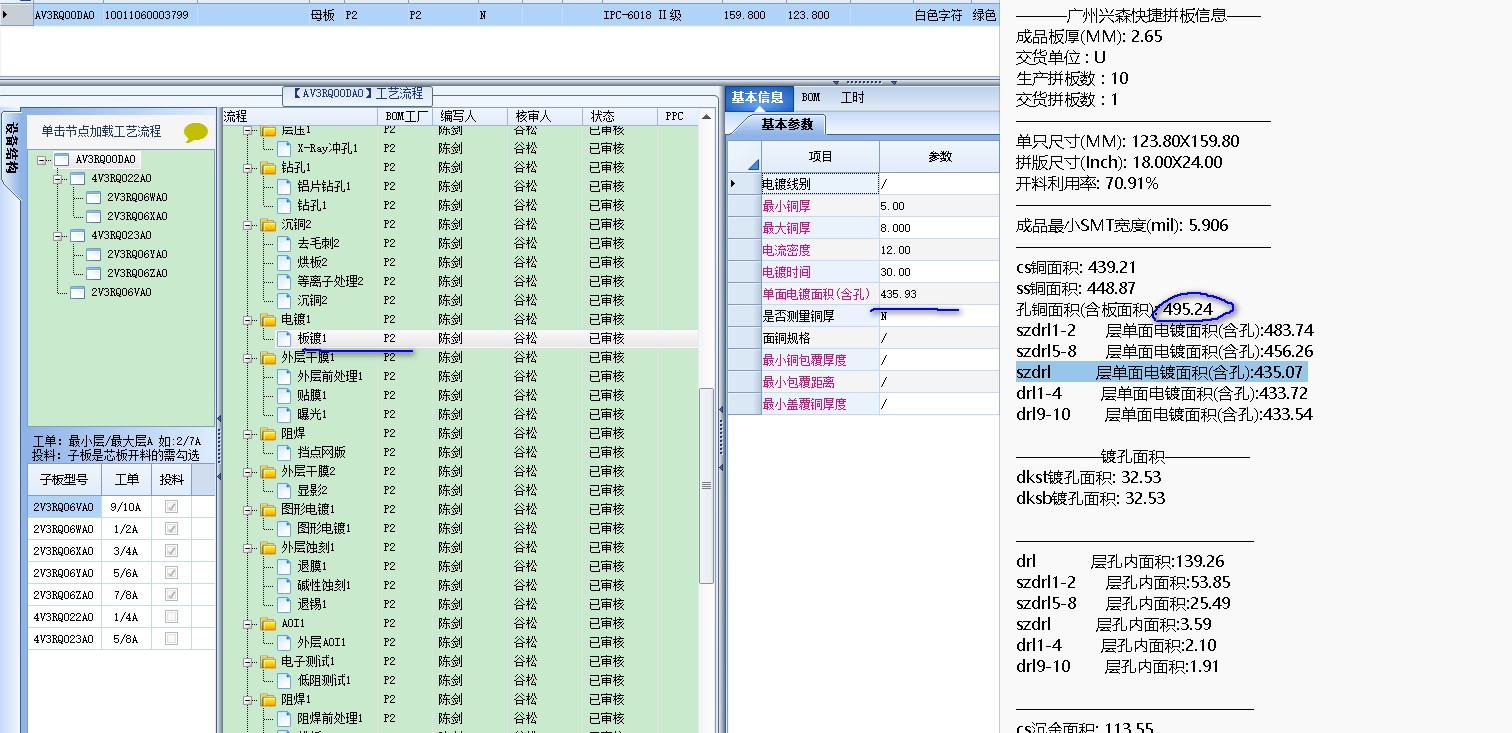Click the 编写人 column header
The height and width of the screenshot is (733, 1512).
(469, 117)
